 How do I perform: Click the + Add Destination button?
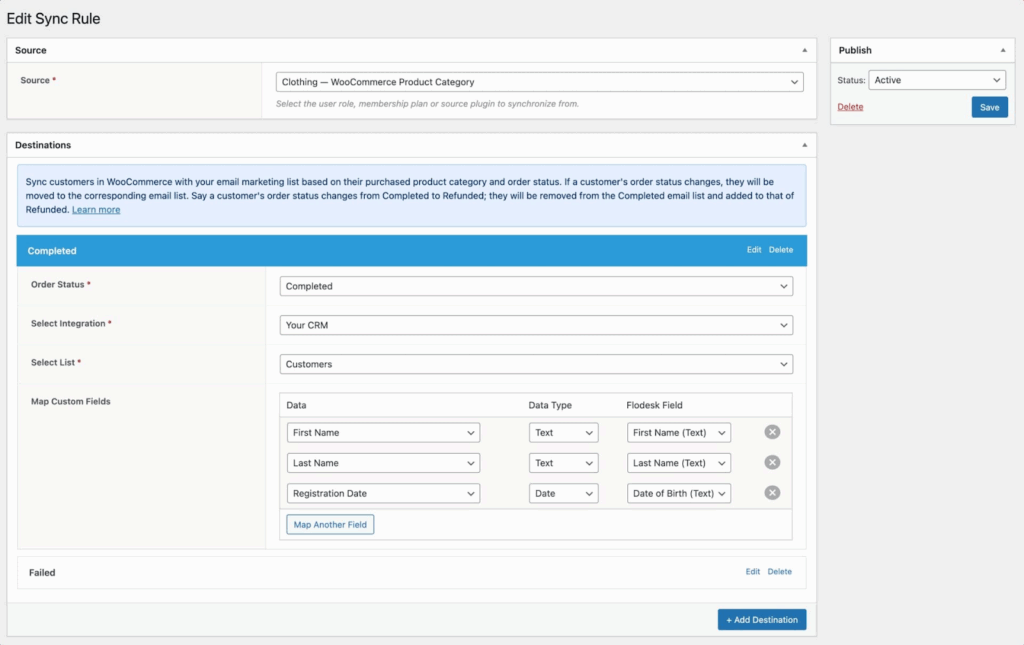(x=762, y=619)
